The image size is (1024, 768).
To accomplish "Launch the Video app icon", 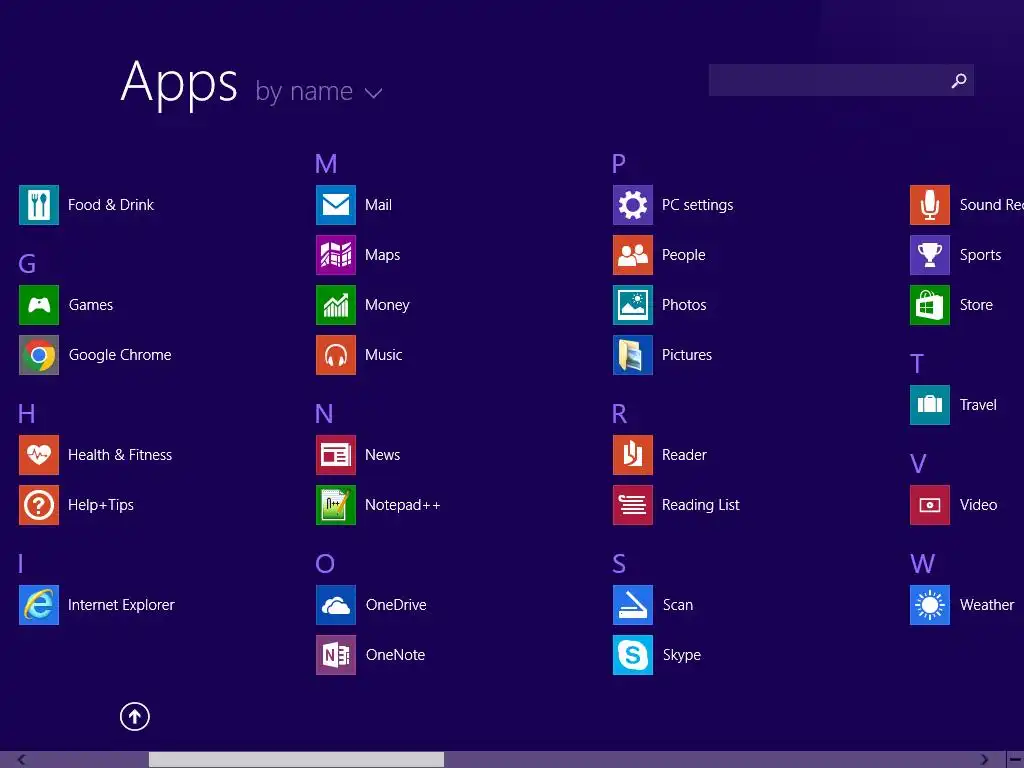I will click(x=929, y=505).
